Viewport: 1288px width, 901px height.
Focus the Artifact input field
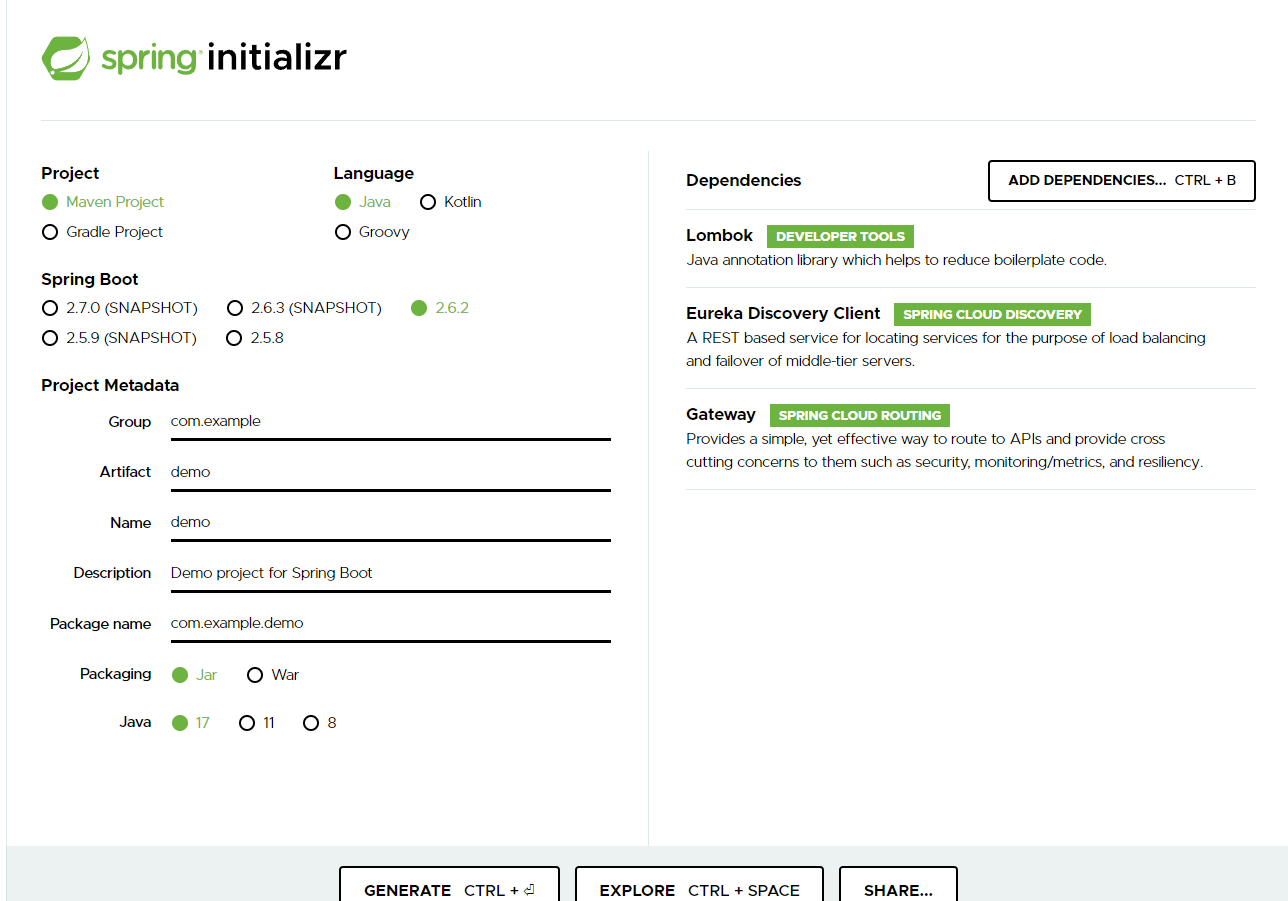pos(390,472)
